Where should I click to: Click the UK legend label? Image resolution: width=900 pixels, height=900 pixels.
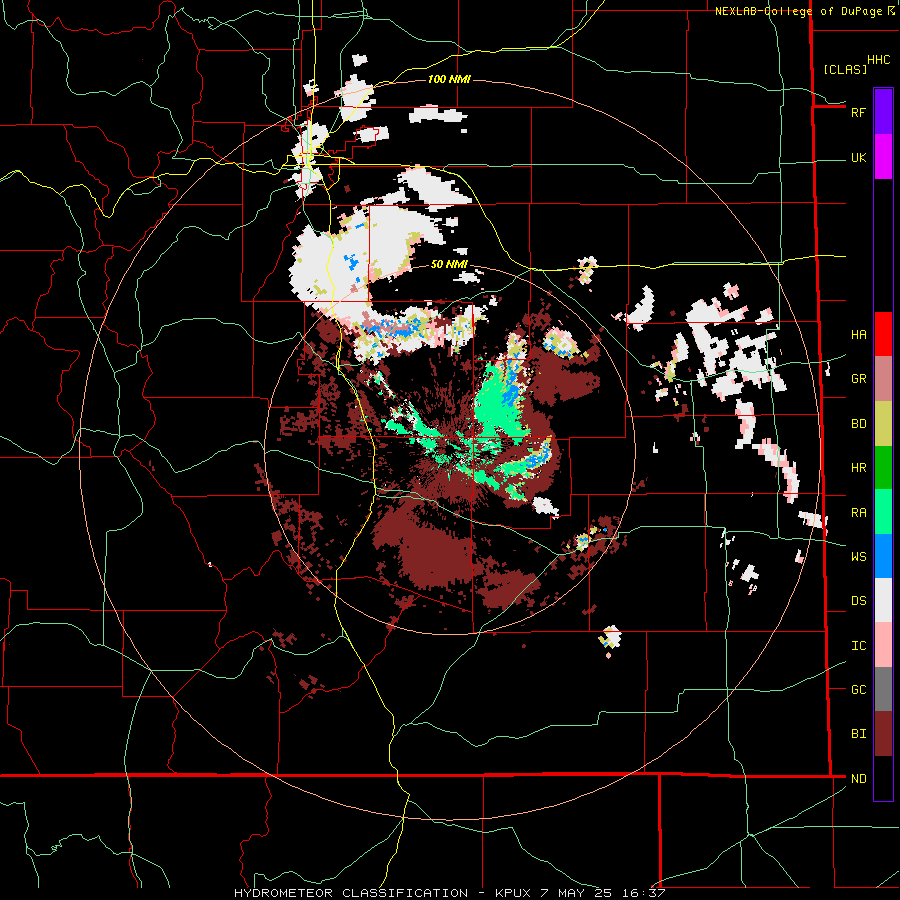(858, 158)
